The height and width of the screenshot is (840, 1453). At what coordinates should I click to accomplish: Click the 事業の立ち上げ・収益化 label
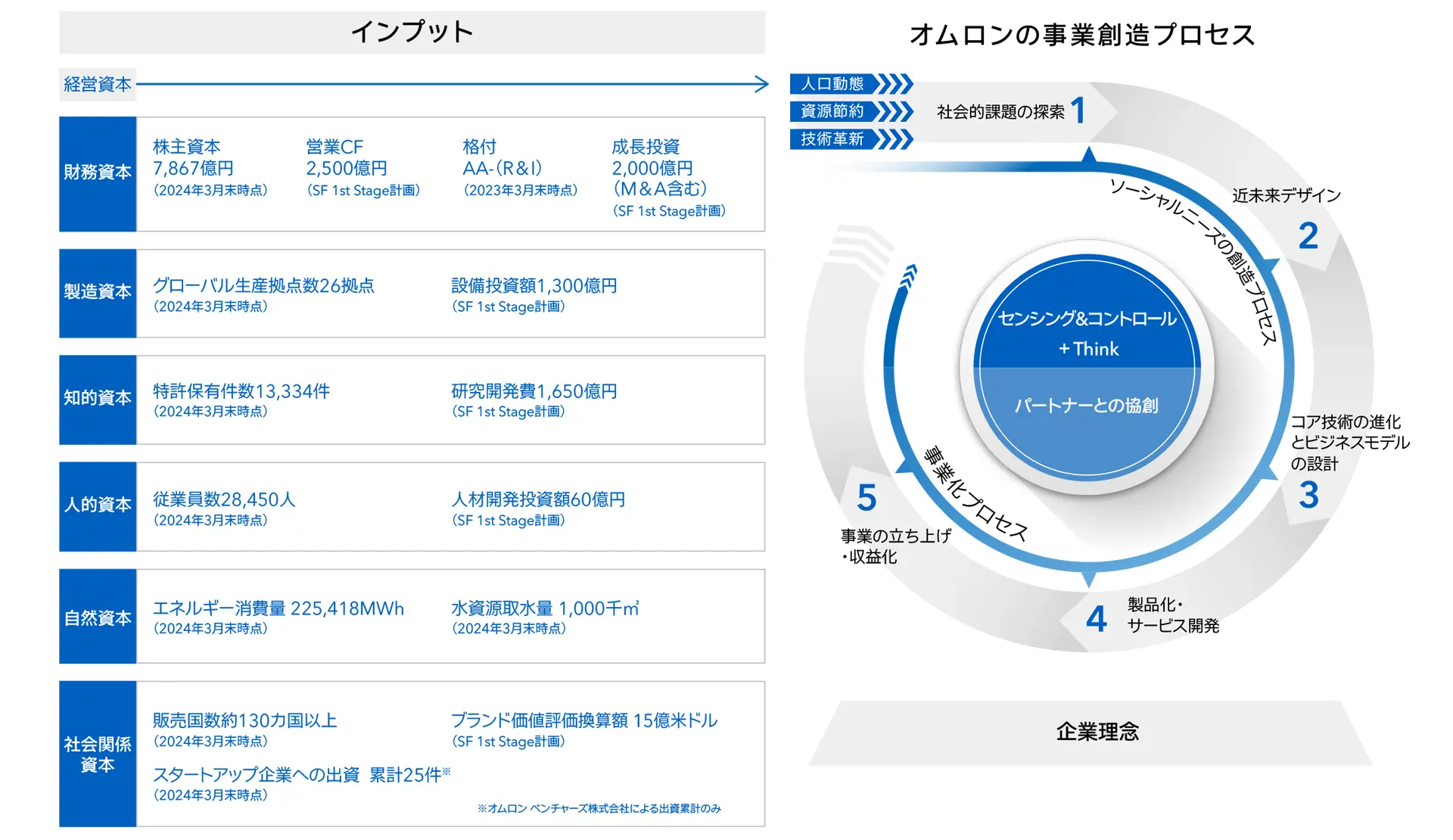[x=895, y=546]
